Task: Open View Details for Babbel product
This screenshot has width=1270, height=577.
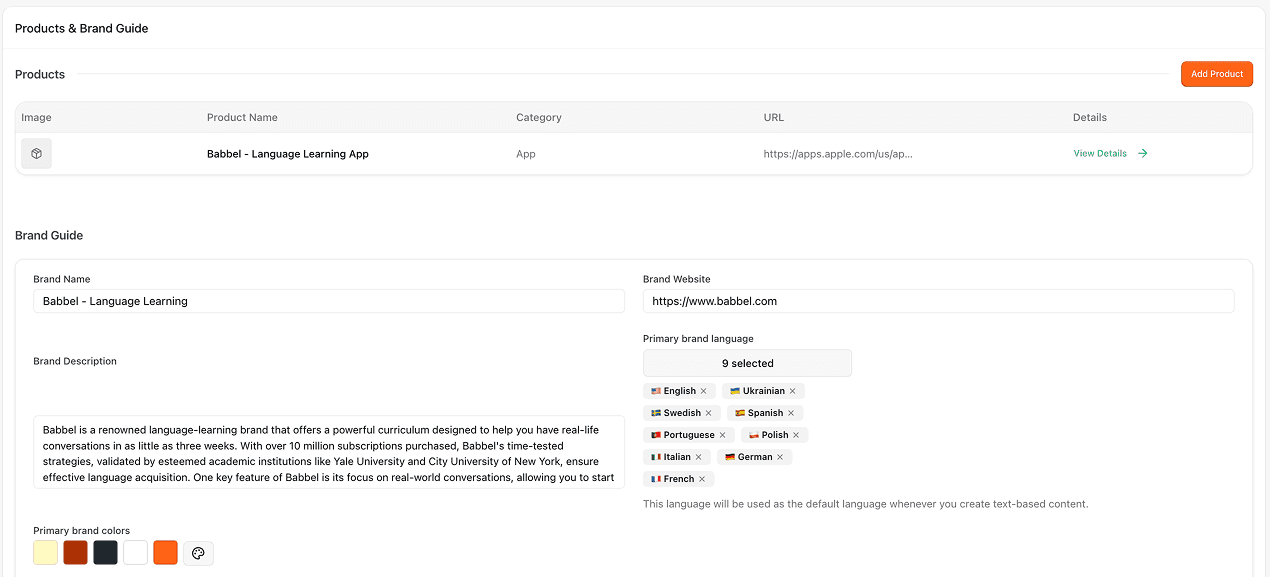Action: [1100, 154]
